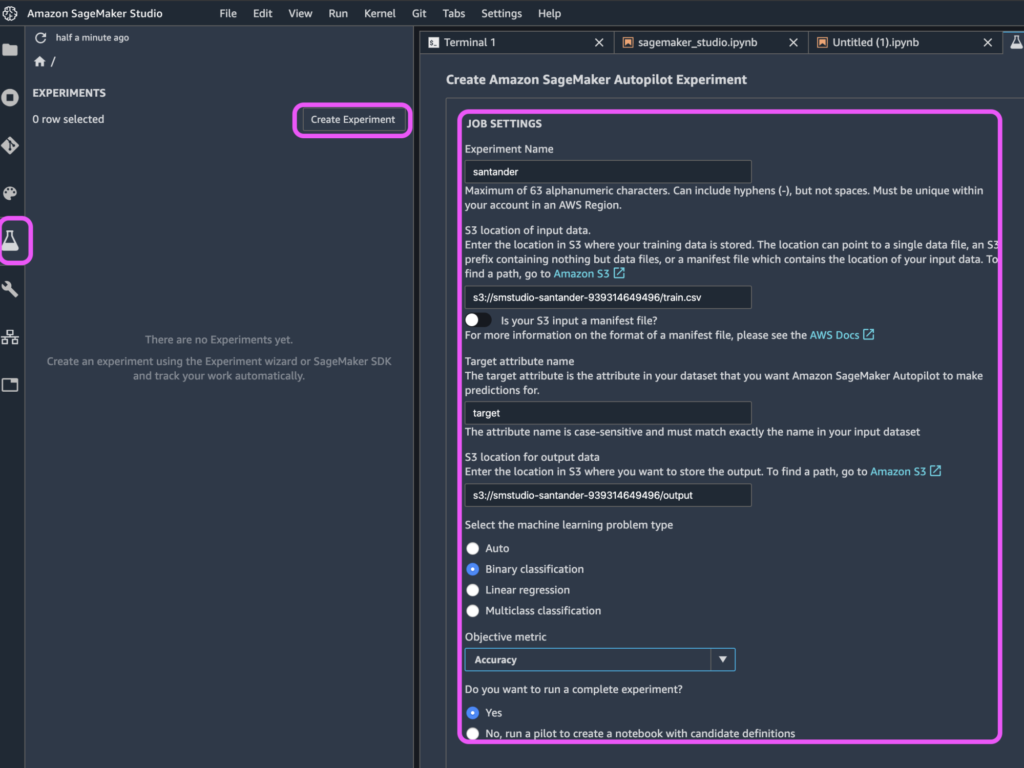Select Linear regression problem type
The image size is (1024, 768).
pos(472,589)
